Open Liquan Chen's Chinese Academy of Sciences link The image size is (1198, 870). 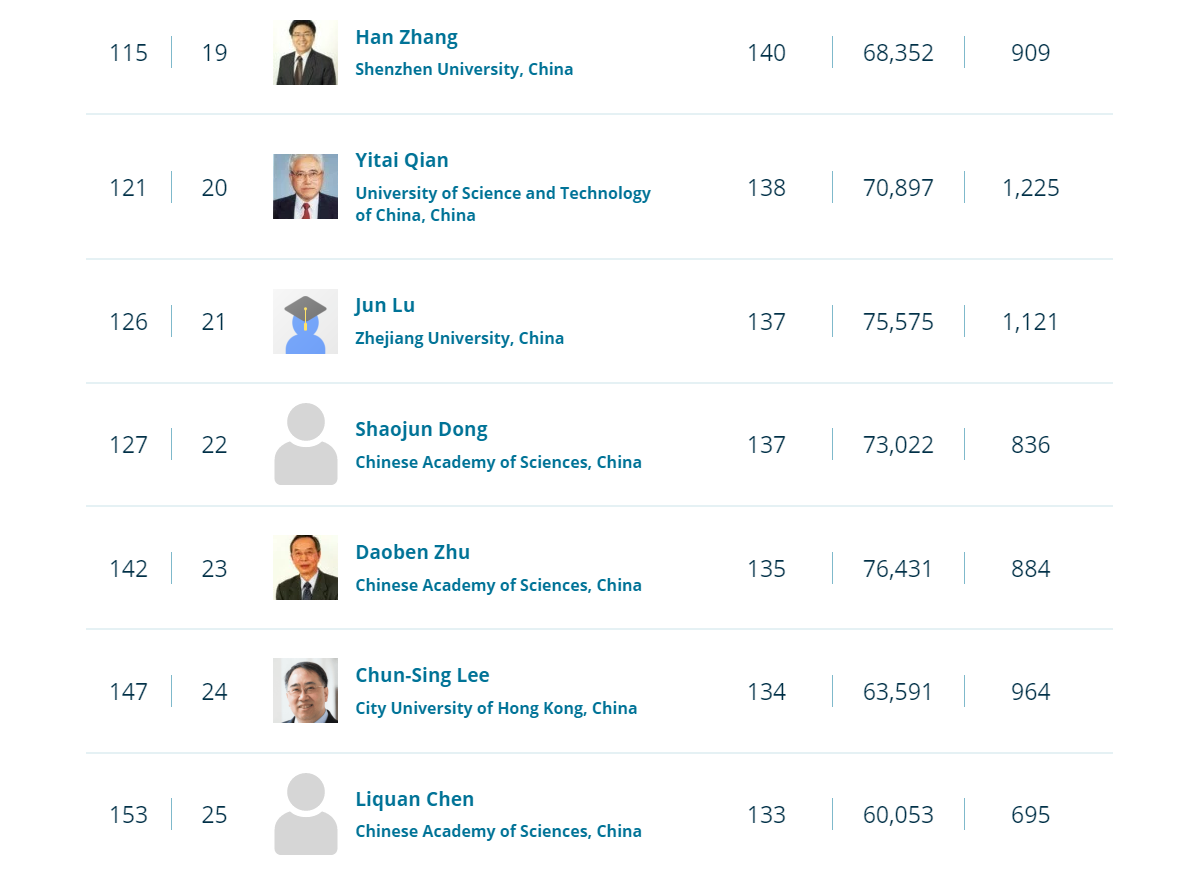[x=498, y=831]
